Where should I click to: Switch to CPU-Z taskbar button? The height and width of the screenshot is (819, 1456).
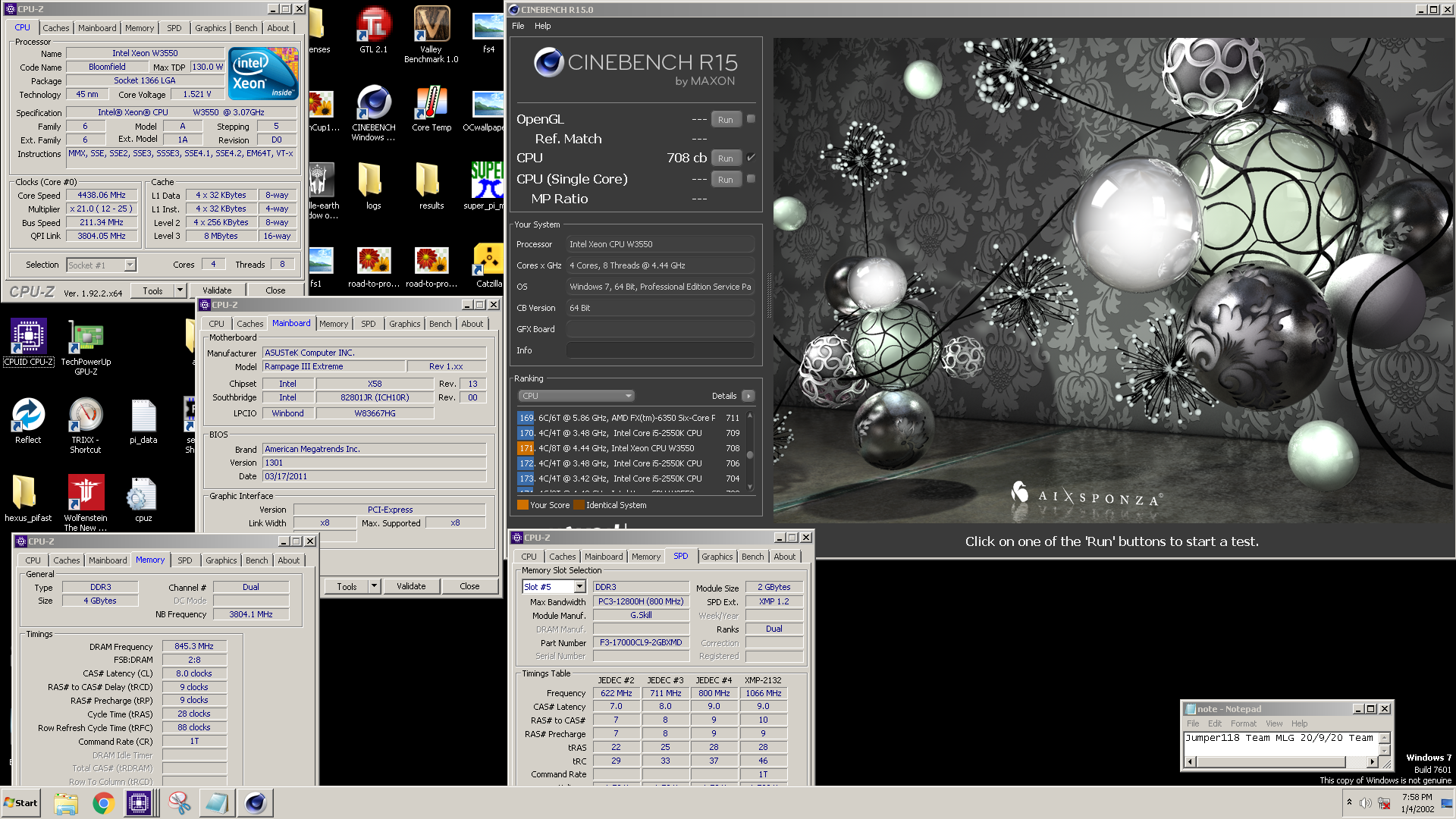tap(139, 803)
